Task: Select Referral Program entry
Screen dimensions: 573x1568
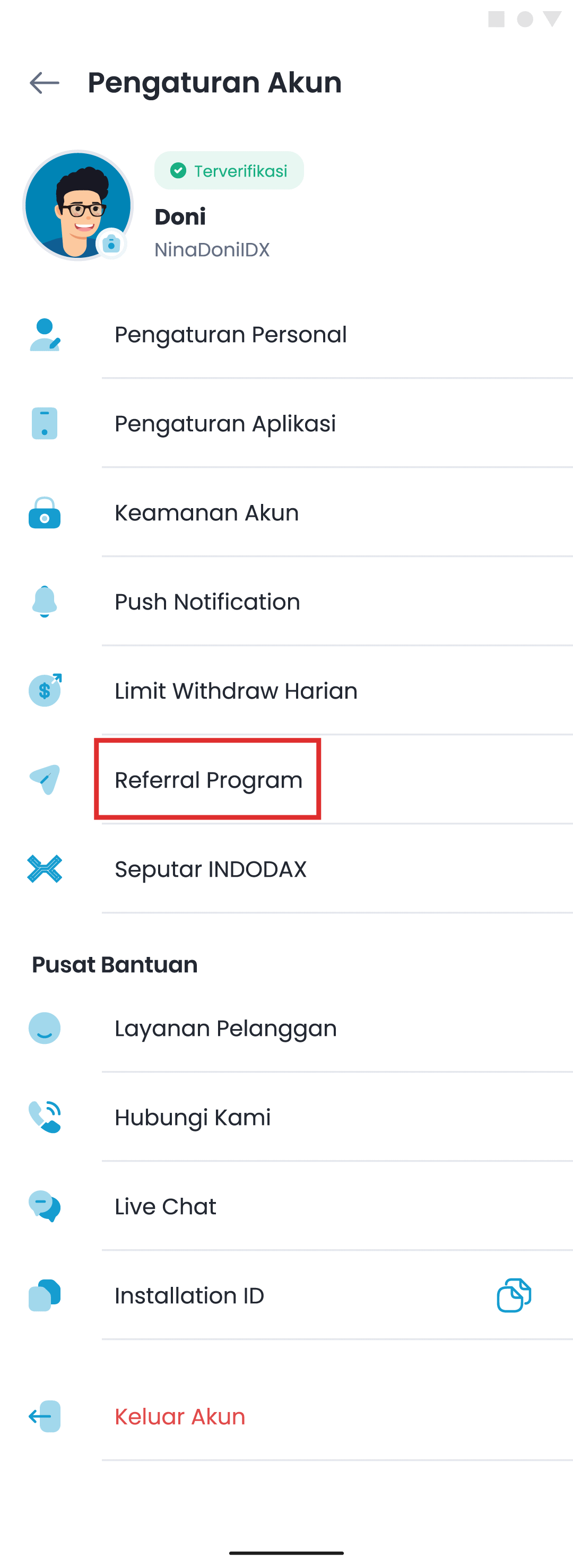Action: point(209,780)
